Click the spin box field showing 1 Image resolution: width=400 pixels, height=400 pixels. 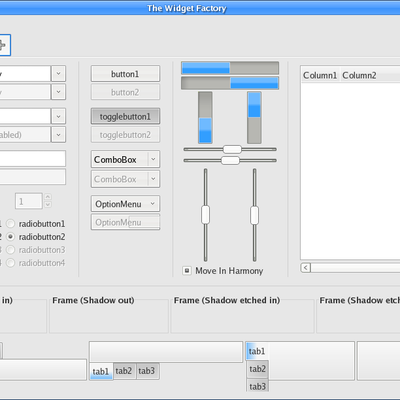click(x=29, y=201)
